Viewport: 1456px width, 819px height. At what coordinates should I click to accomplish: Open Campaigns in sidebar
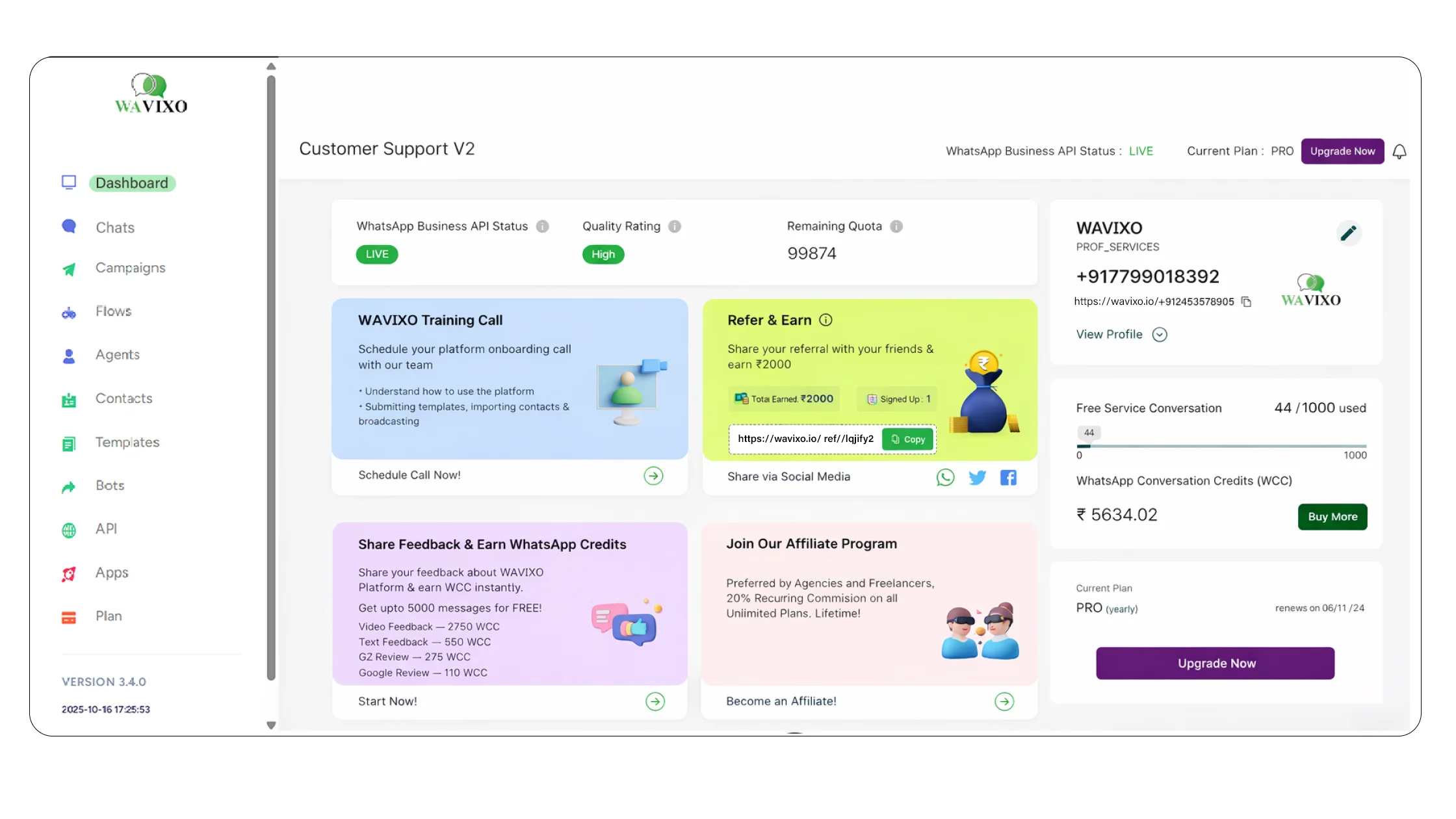pyautogui.click(x=130, y=268)
